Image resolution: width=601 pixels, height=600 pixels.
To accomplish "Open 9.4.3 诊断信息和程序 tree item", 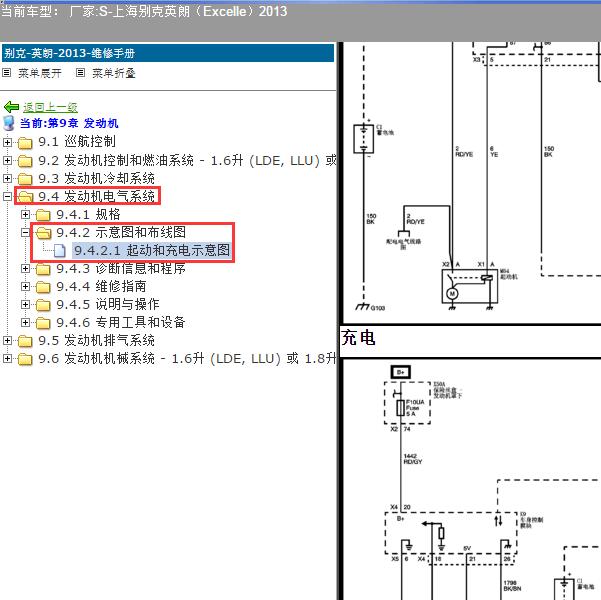I will (121, 268).
